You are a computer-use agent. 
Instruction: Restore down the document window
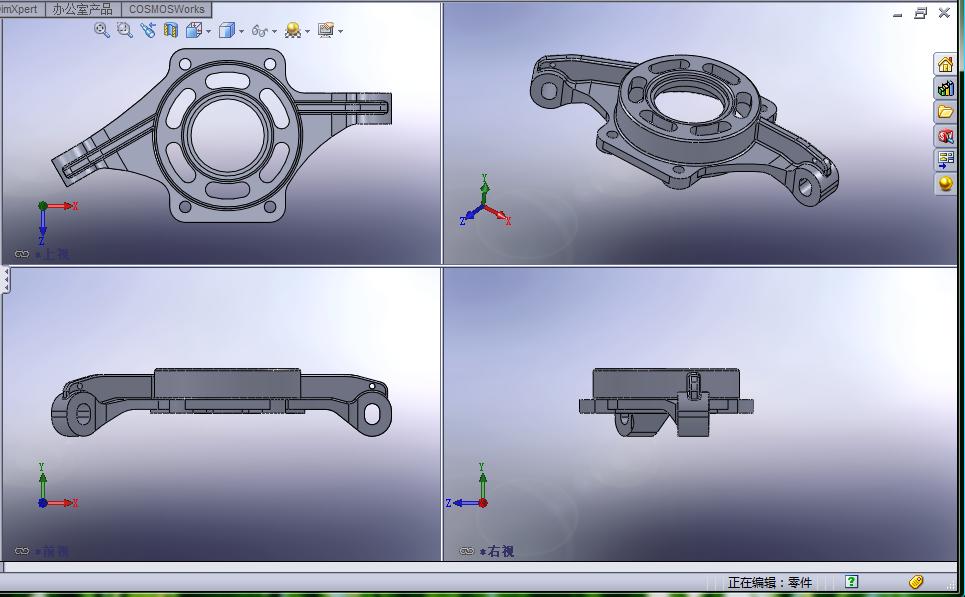coord(921,13)
